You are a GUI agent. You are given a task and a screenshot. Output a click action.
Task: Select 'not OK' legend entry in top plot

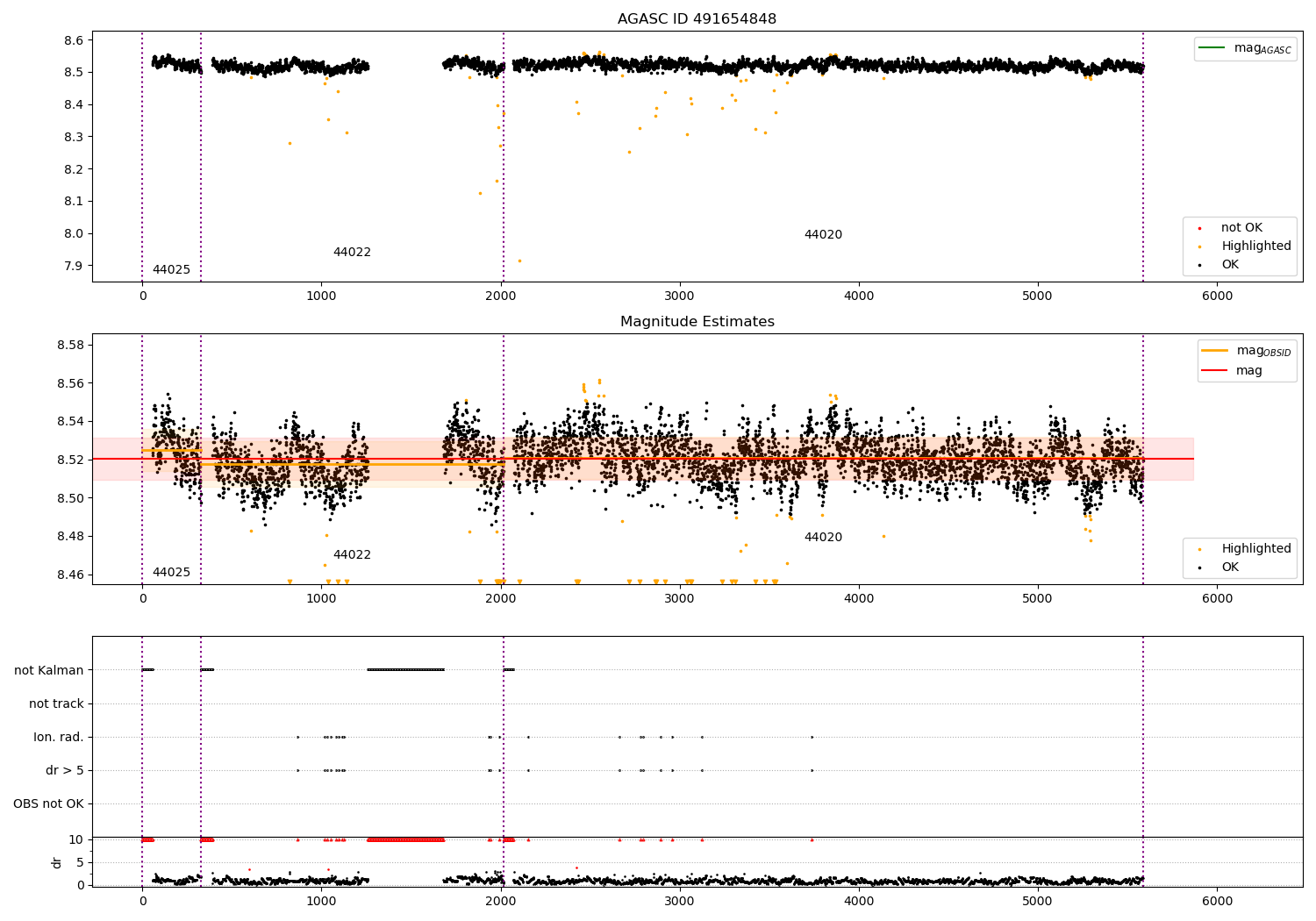(x=1241, y=228)
